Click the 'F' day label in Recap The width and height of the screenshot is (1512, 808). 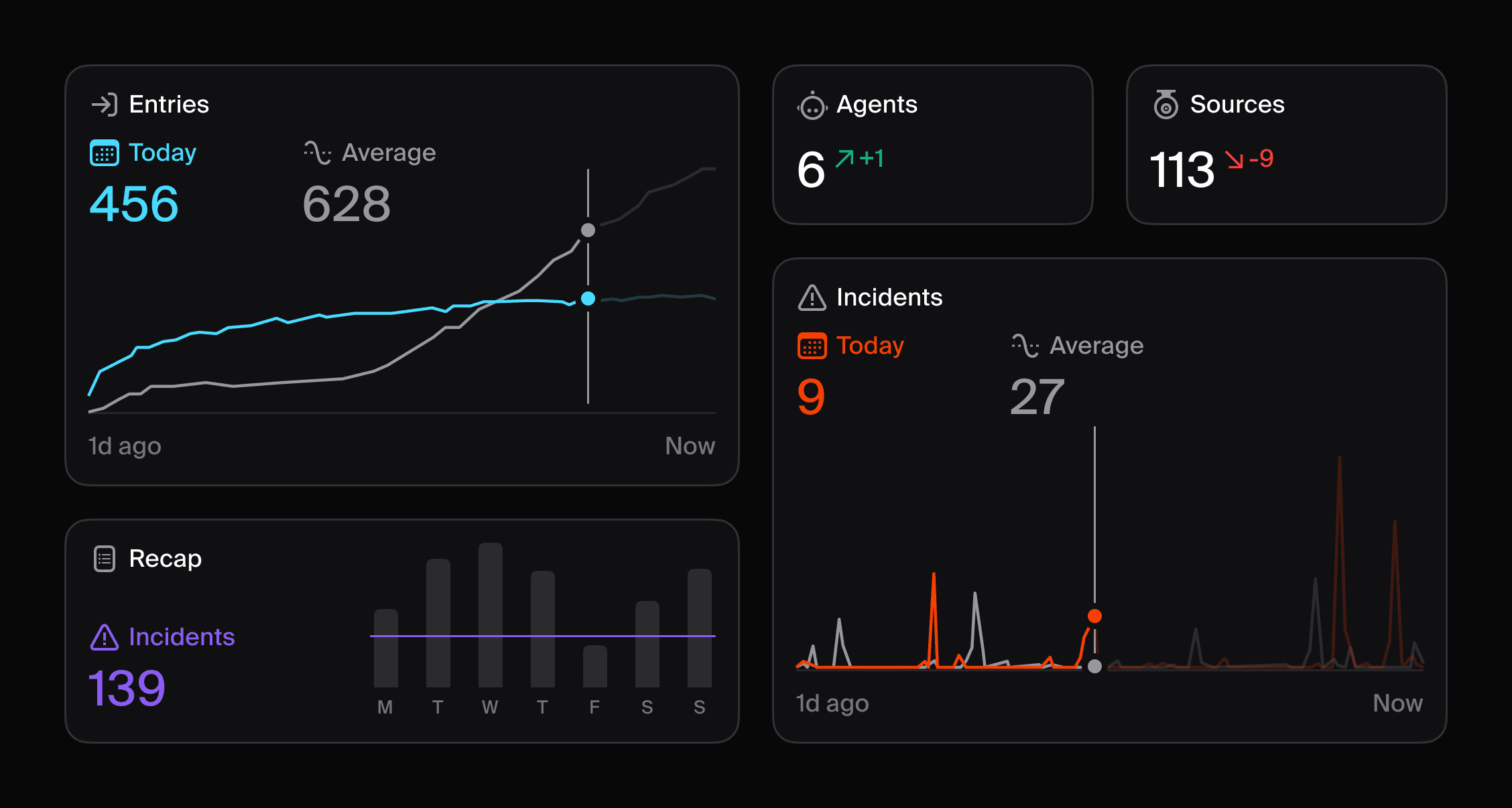(x=594, y=708)
